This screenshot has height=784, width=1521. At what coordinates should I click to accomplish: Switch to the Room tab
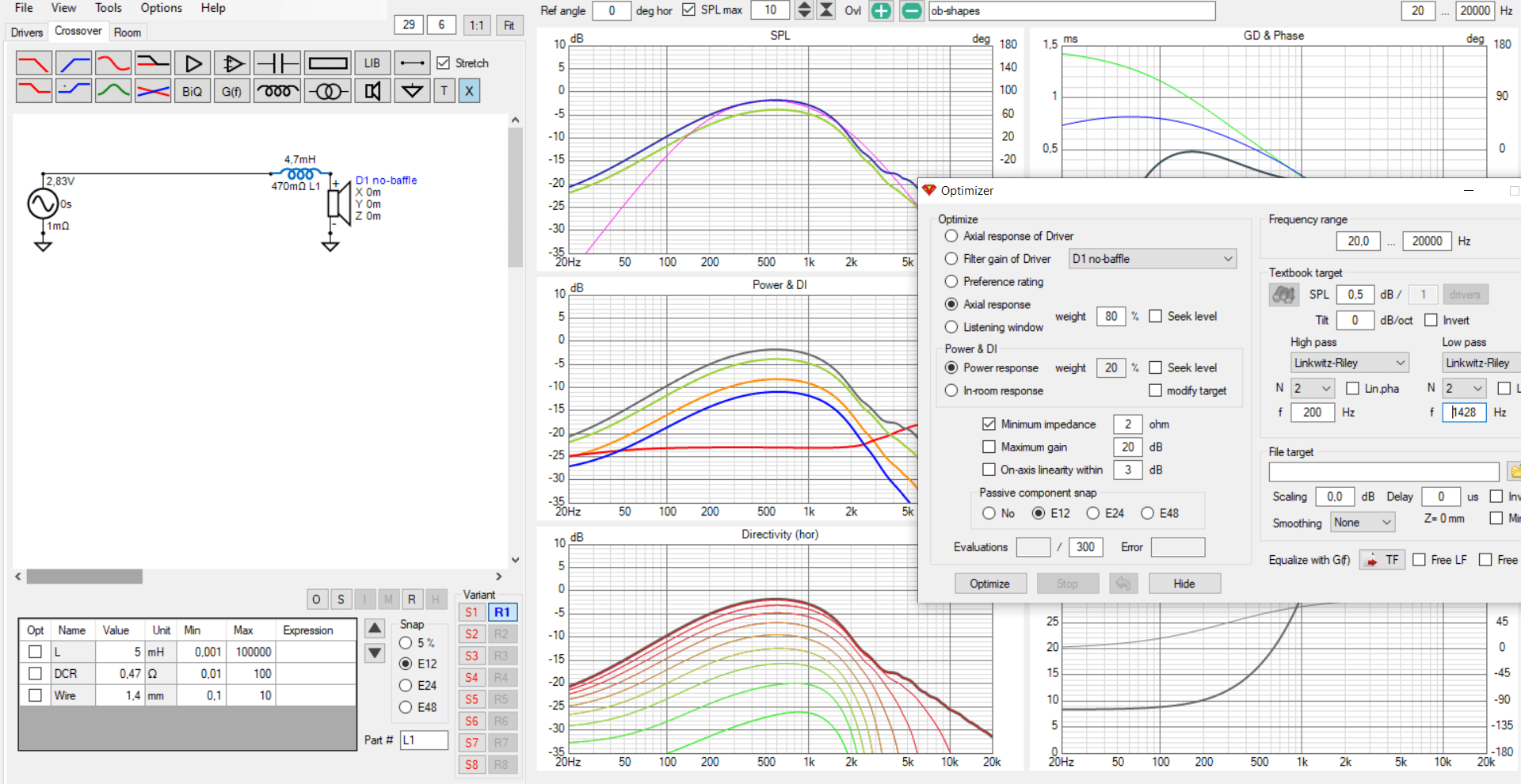(128, 32)
